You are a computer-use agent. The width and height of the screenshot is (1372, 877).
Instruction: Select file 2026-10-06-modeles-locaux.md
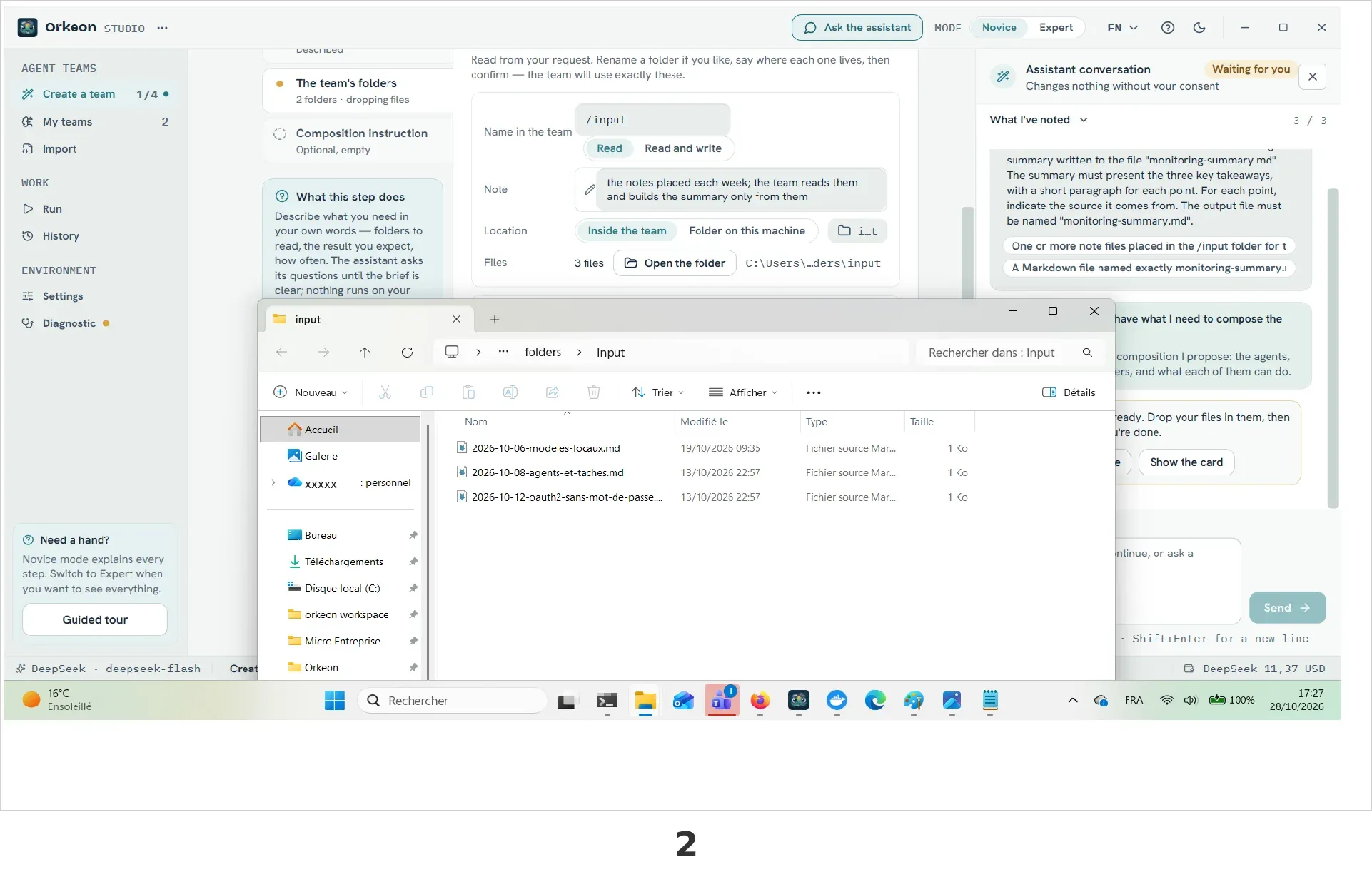(545, 448)
